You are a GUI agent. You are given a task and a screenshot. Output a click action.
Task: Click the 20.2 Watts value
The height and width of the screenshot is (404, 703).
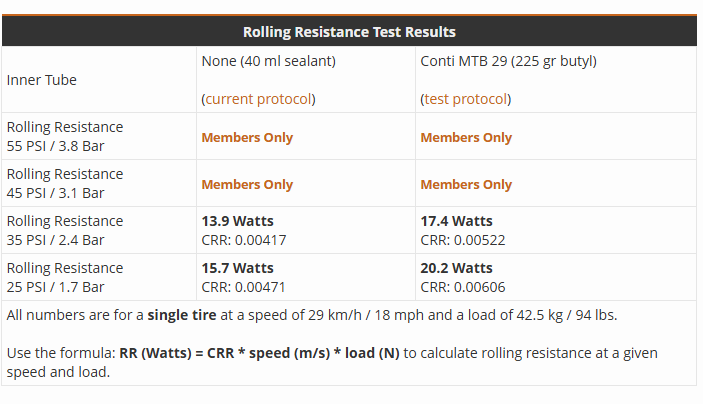(x=456, y=268)
